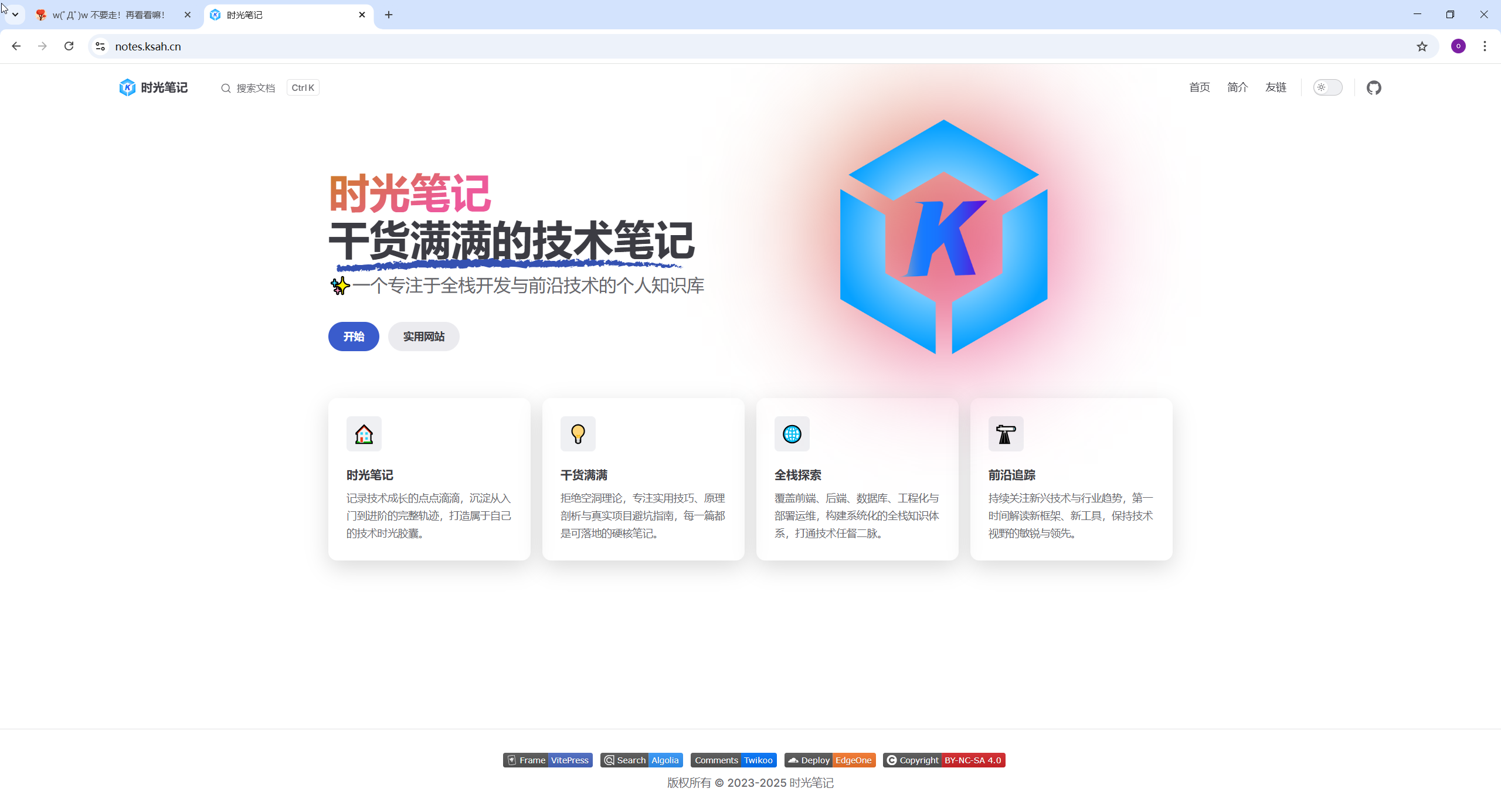The image size is (1501, 812).
Task: Click the house icon on first card
Action: (364, 434)
